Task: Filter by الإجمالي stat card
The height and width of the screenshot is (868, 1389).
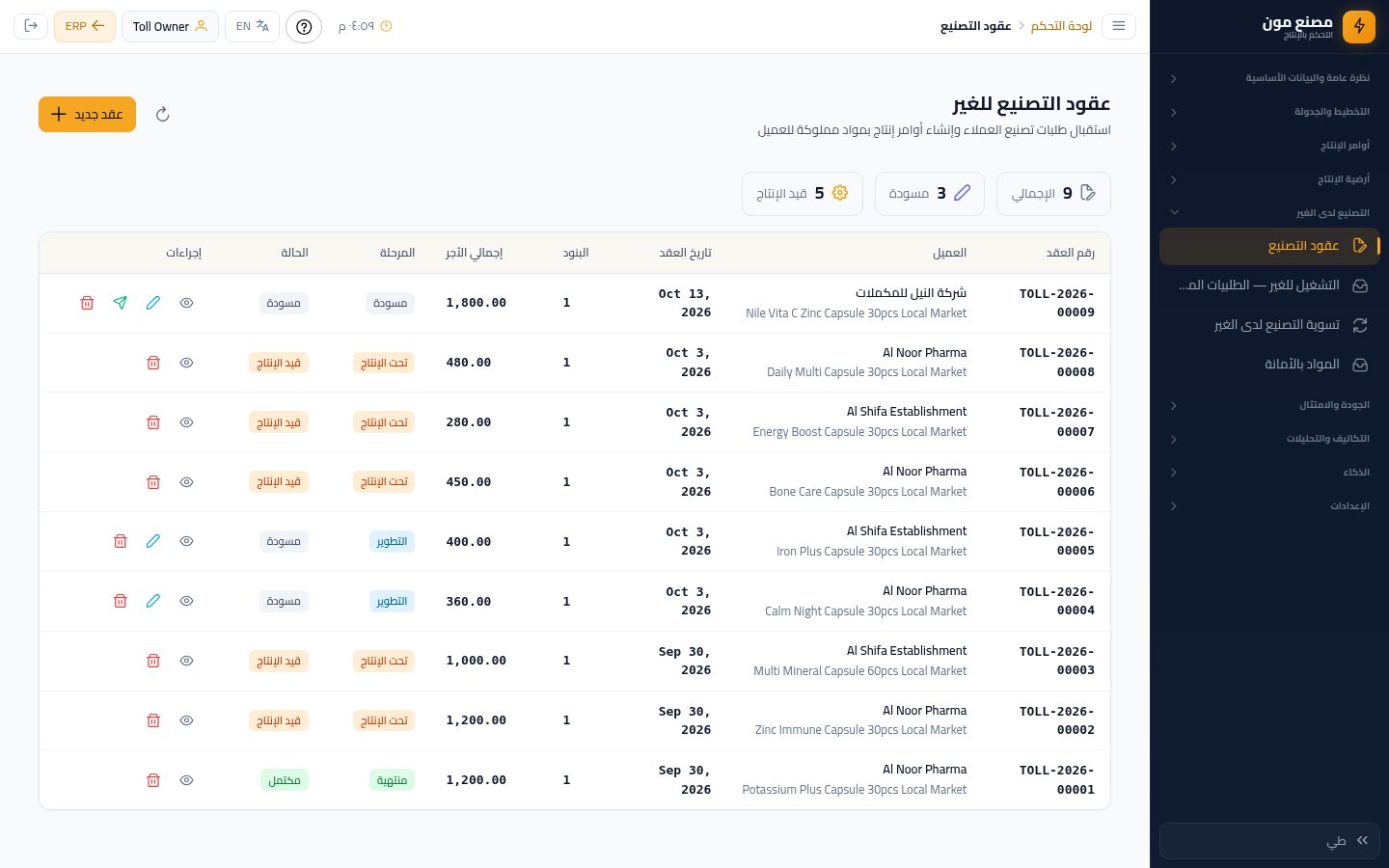Action: pos(1053,194)
